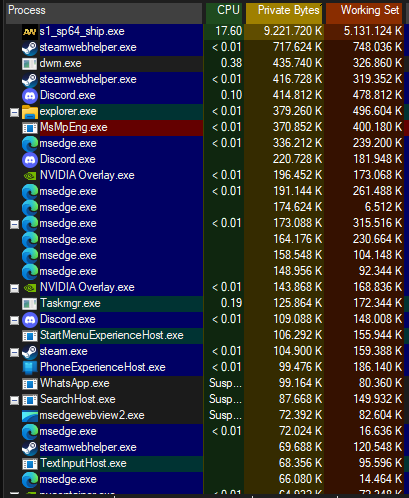Sort by the Private Bytes column header
Image resolution: width=409 pixels, height=498 pixels.
point(284,13)
